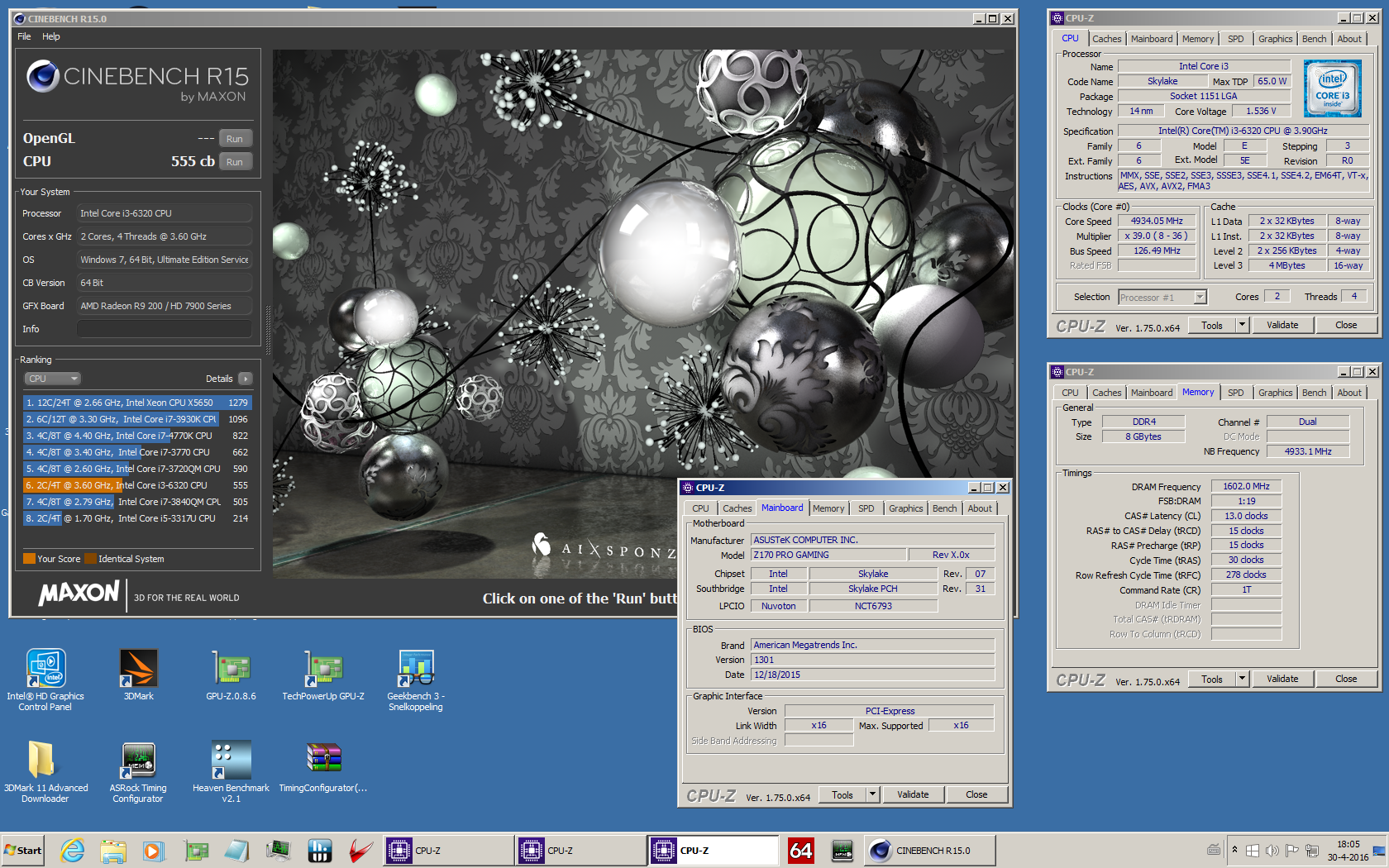Open Heaven Benchmark v2.1 desktop icon
The height and width of the screenshot is (868, 1389).
click(231, 770)
